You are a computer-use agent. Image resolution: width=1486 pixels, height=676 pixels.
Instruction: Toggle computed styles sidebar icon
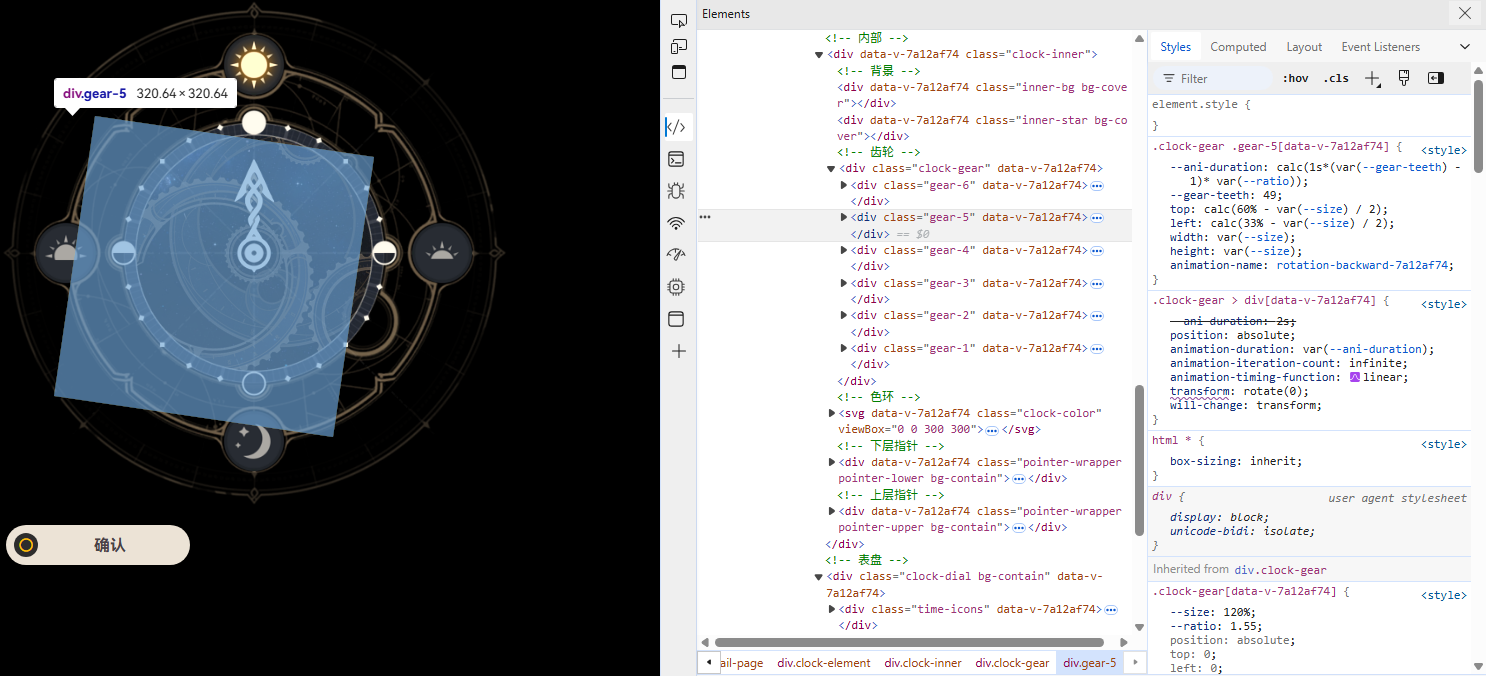click(x=1436, y=78)
